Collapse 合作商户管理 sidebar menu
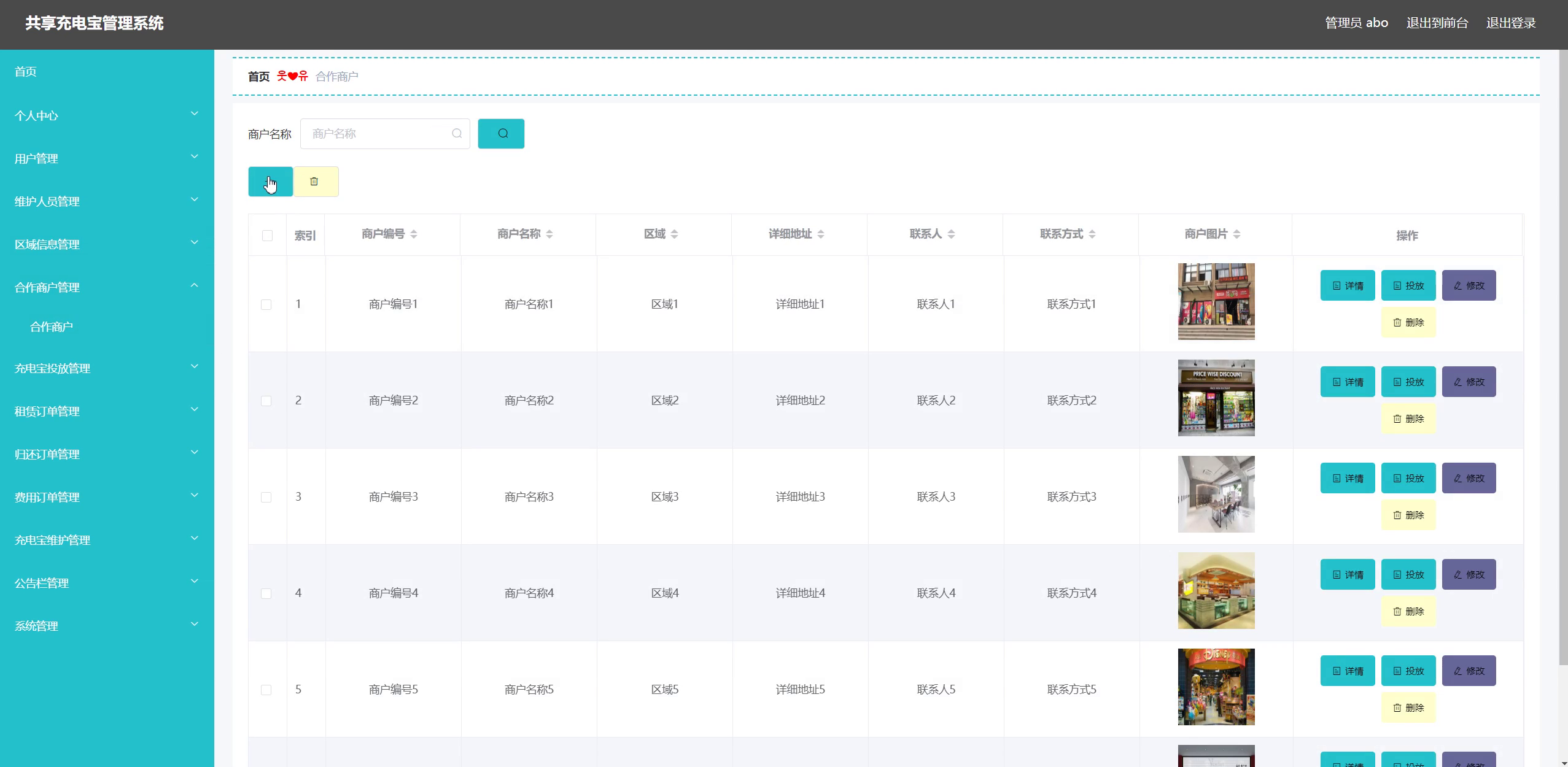 pos(107,287)
